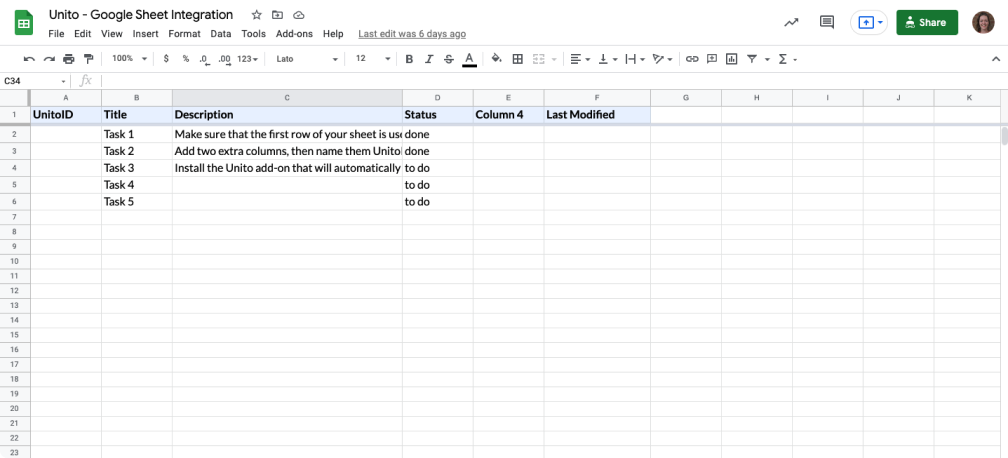Open the Format menu
Viewport: 1008px width, 458px height.
coord(184,34)
